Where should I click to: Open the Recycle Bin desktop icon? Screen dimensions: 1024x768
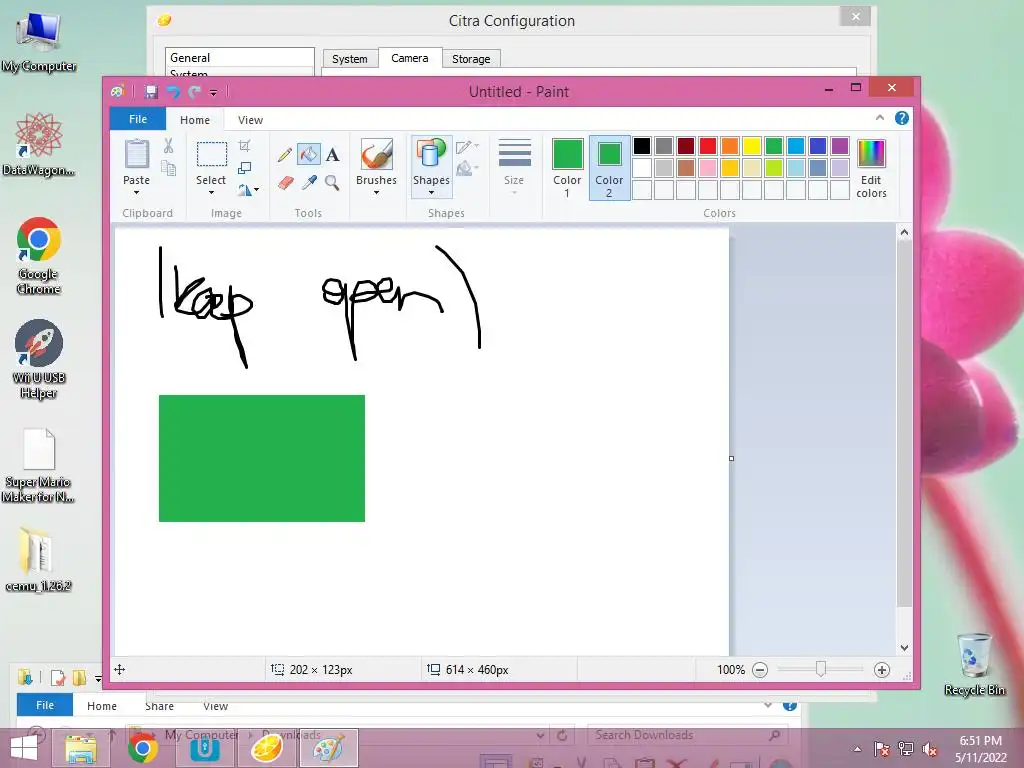(974, 664)
